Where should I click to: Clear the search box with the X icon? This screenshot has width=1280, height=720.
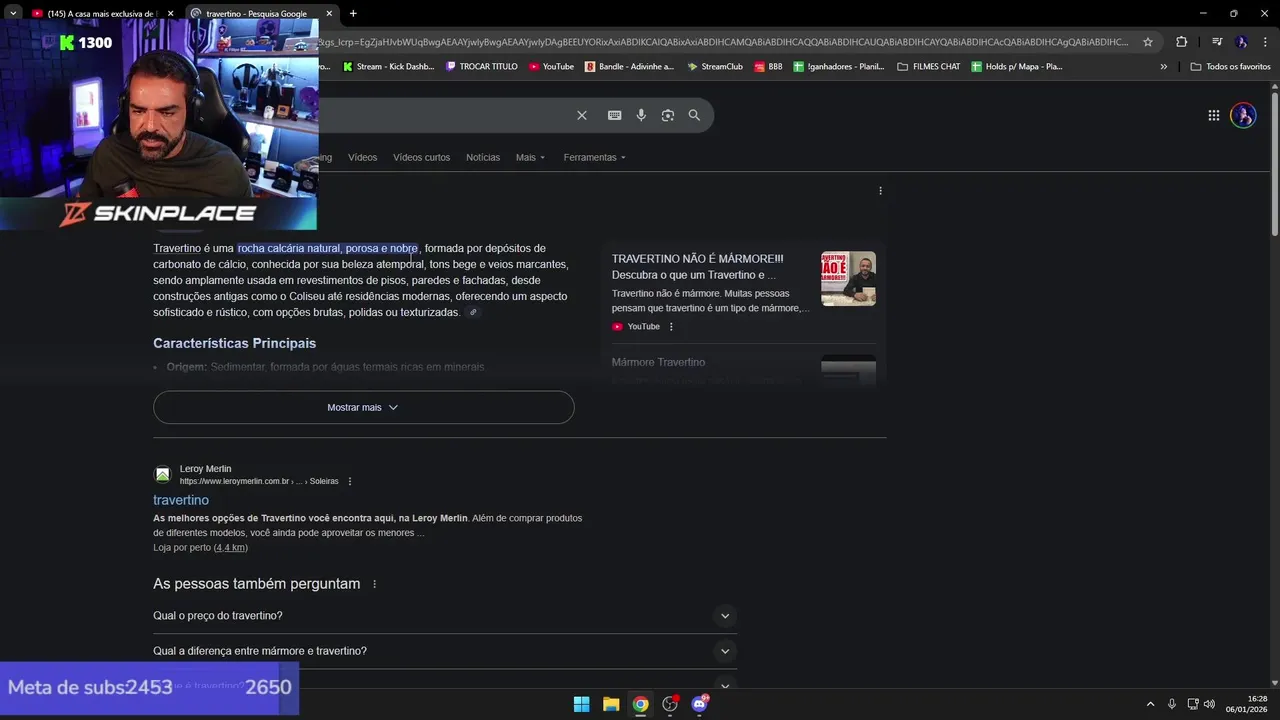582,115
